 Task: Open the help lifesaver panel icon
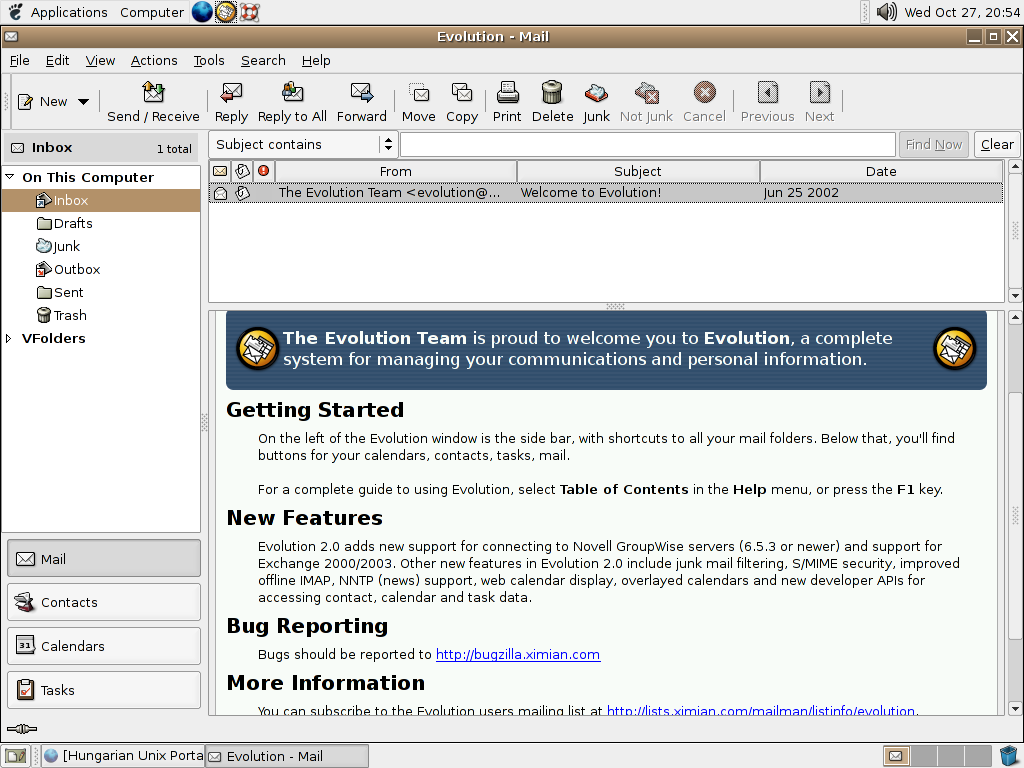pyautogui.click(x=249, y=12)
